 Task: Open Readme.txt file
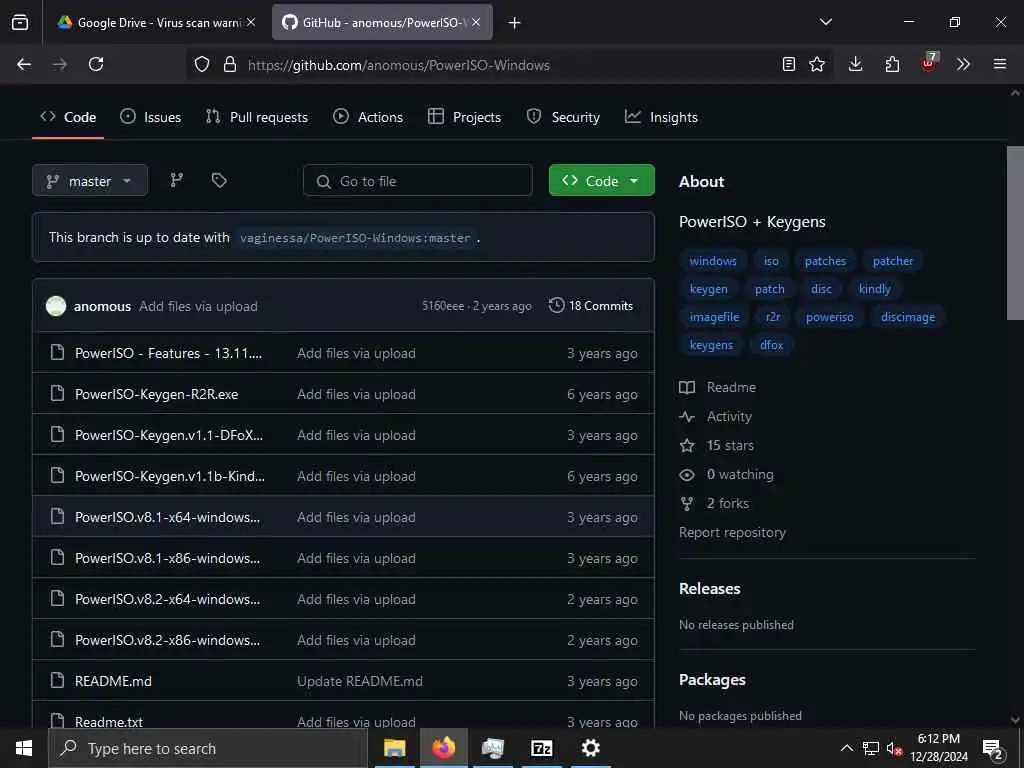pyautogui.click(x=109, y=722)
